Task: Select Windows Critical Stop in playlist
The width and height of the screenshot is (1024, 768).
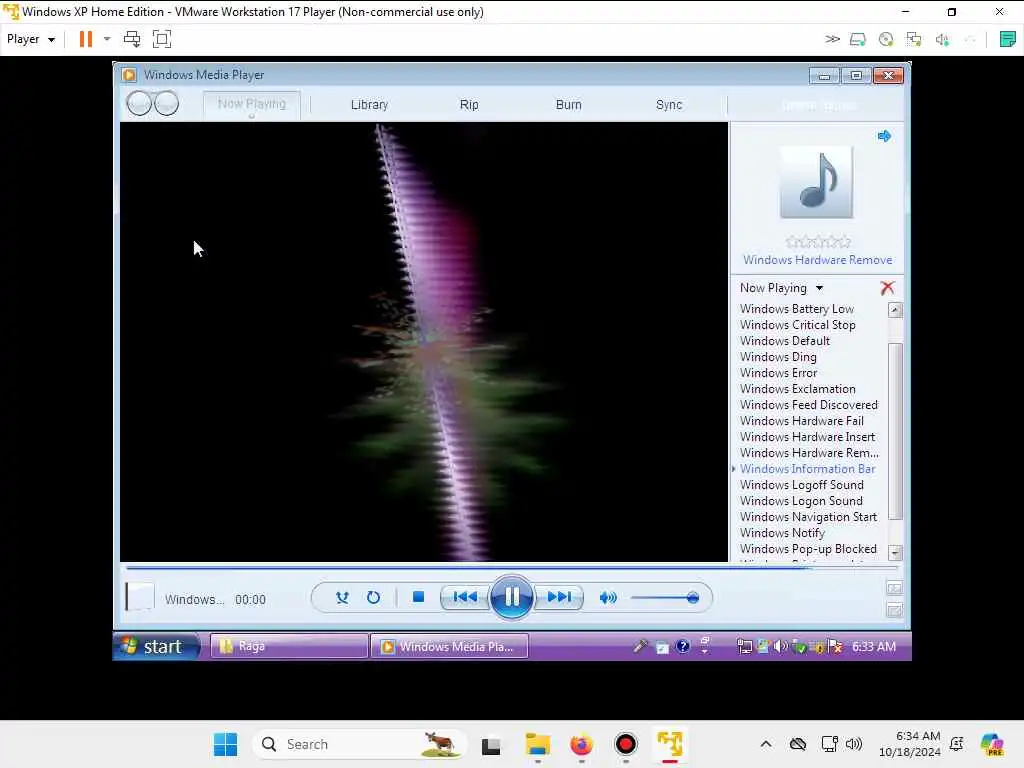Action: point(797,325)
